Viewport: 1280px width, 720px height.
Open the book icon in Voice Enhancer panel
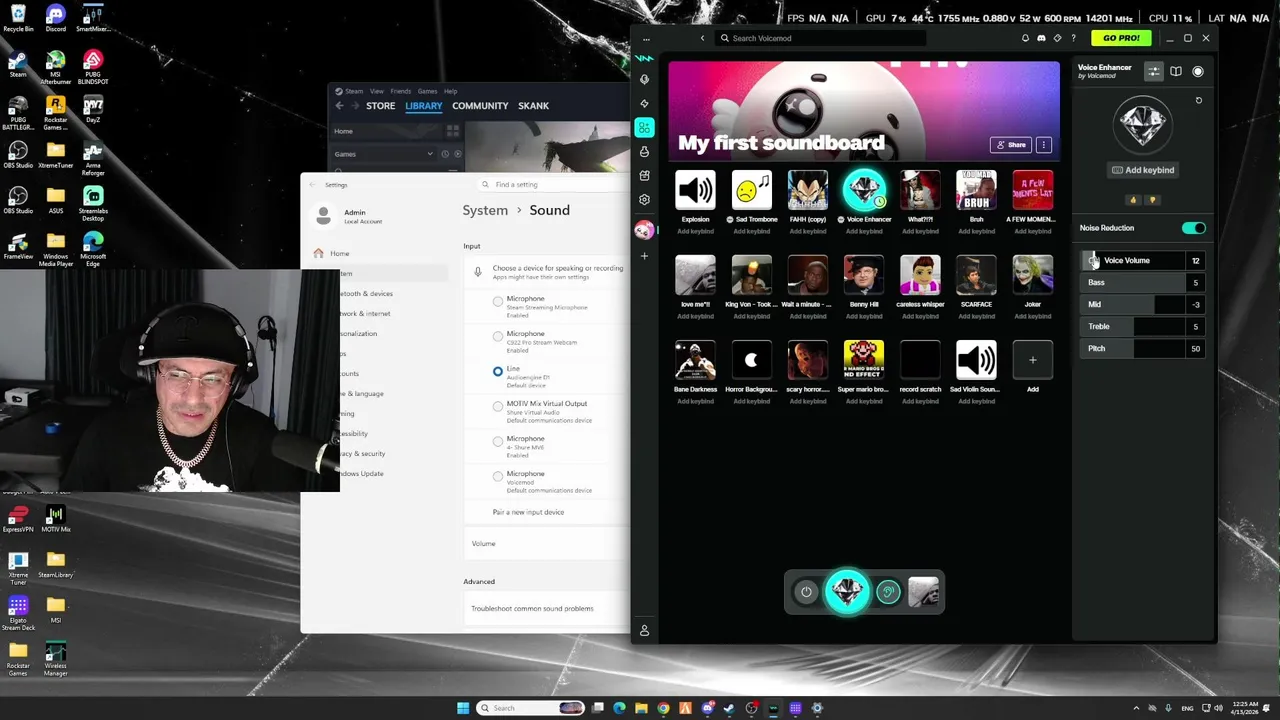pos(1176,71)
